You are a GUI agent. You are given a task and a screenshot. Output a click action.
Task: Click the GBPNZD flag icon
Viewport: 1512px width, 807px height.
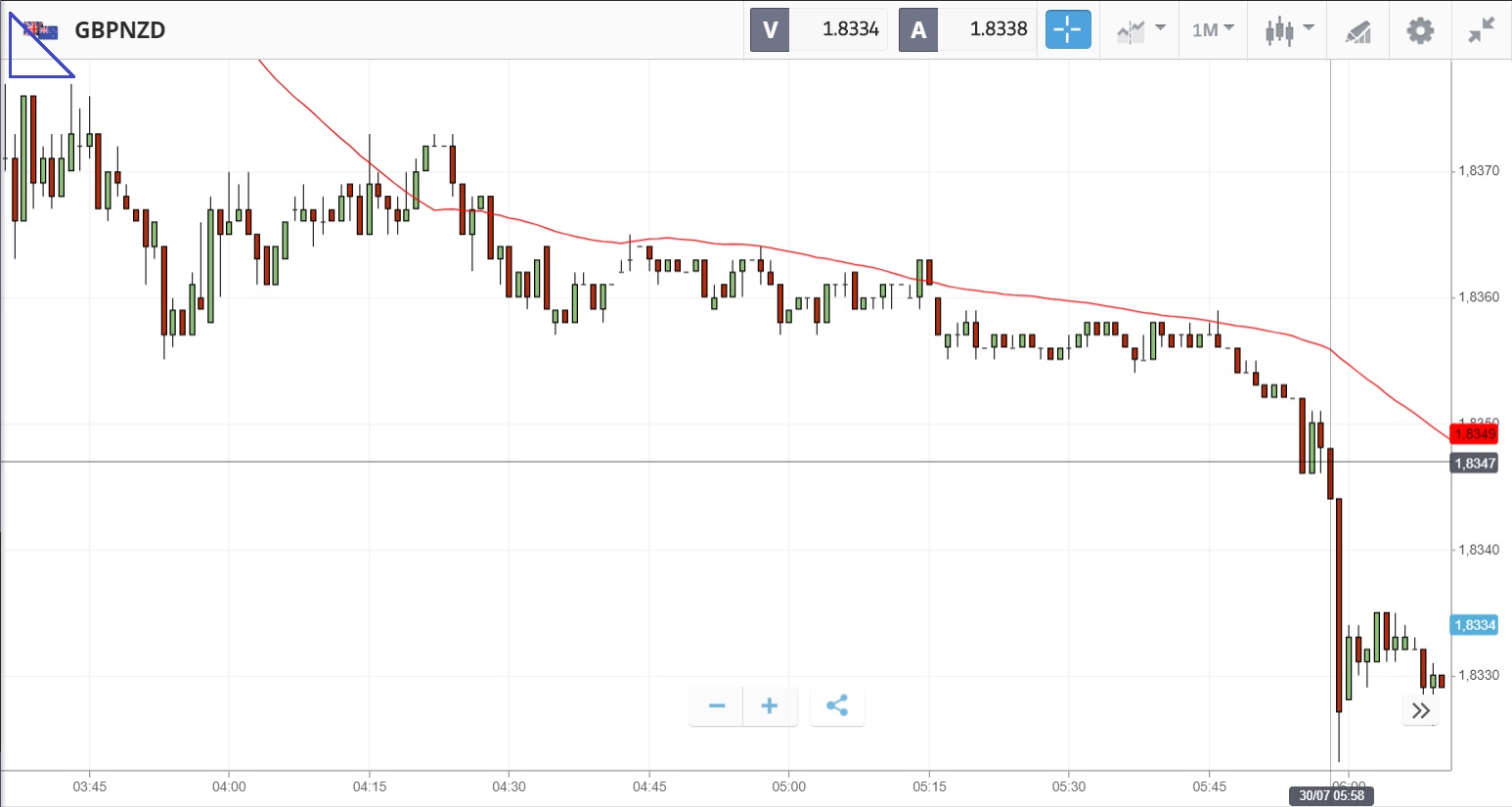pos(41,30)
